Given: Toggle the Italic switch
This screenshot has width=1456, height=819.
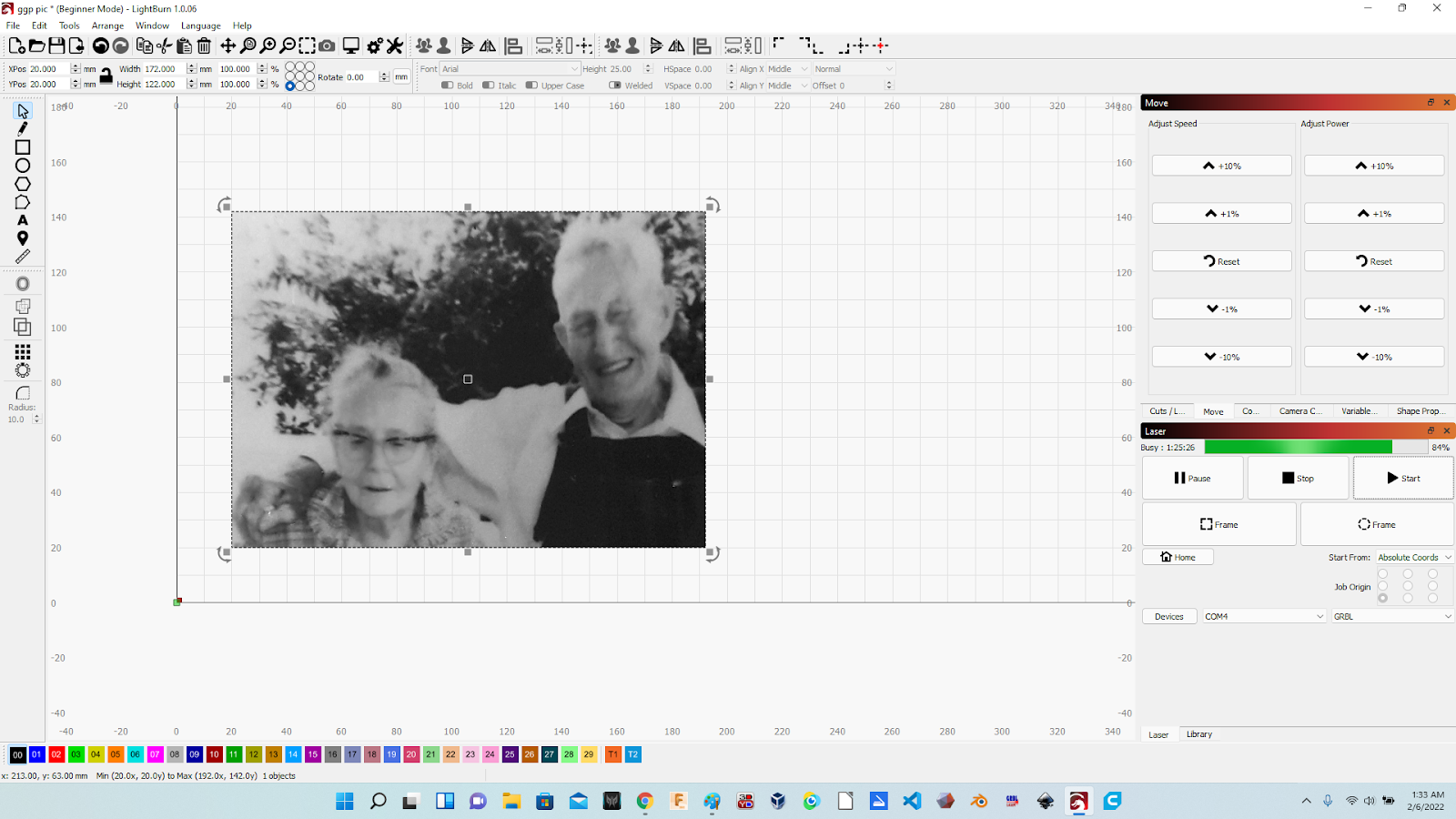Looking at the screenshot, I should tap(489, 86).
